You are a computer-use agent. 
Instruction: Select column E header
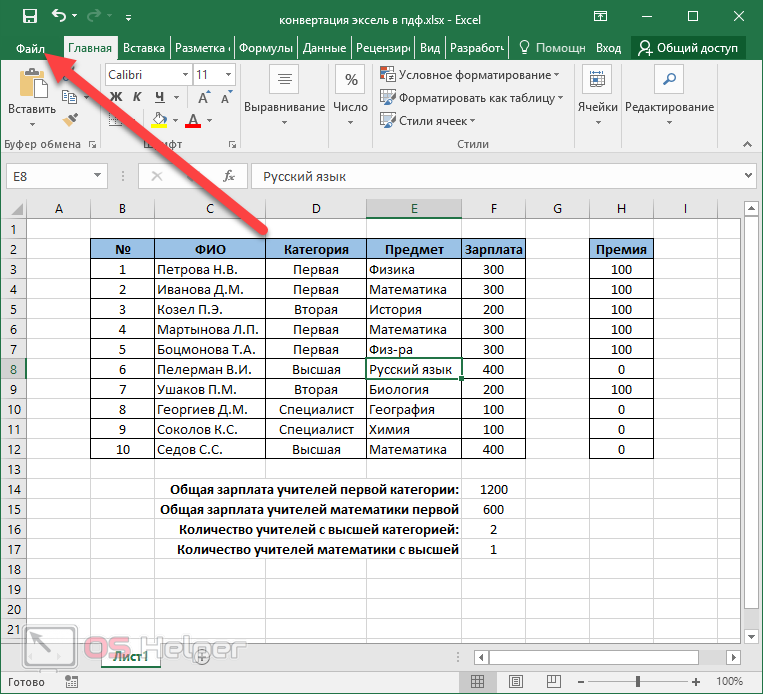(x=414, y=209)
